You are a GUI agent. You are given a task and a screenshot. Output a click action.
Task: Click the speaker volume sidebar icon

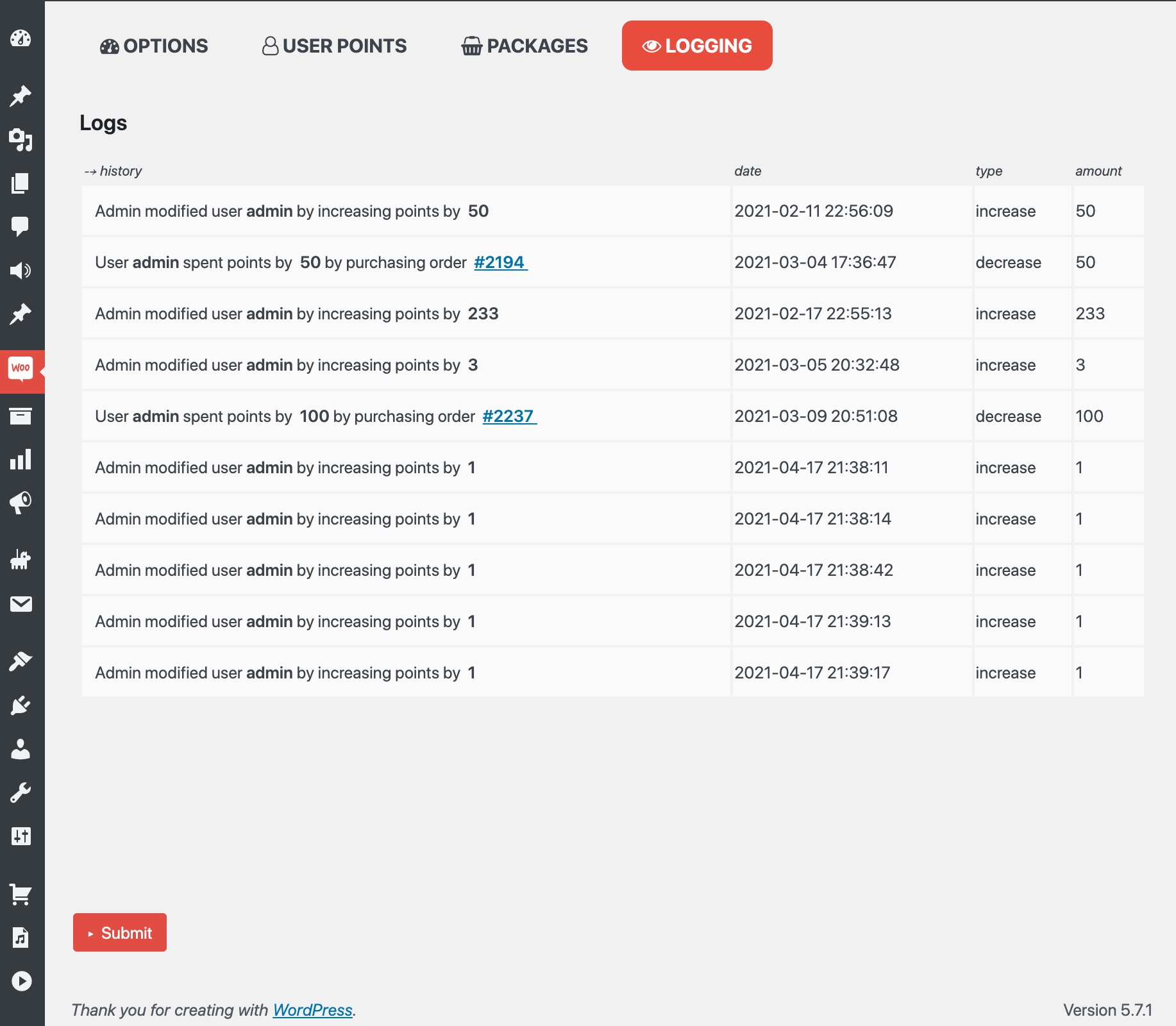pyautogui.click(x=21, y=271)
